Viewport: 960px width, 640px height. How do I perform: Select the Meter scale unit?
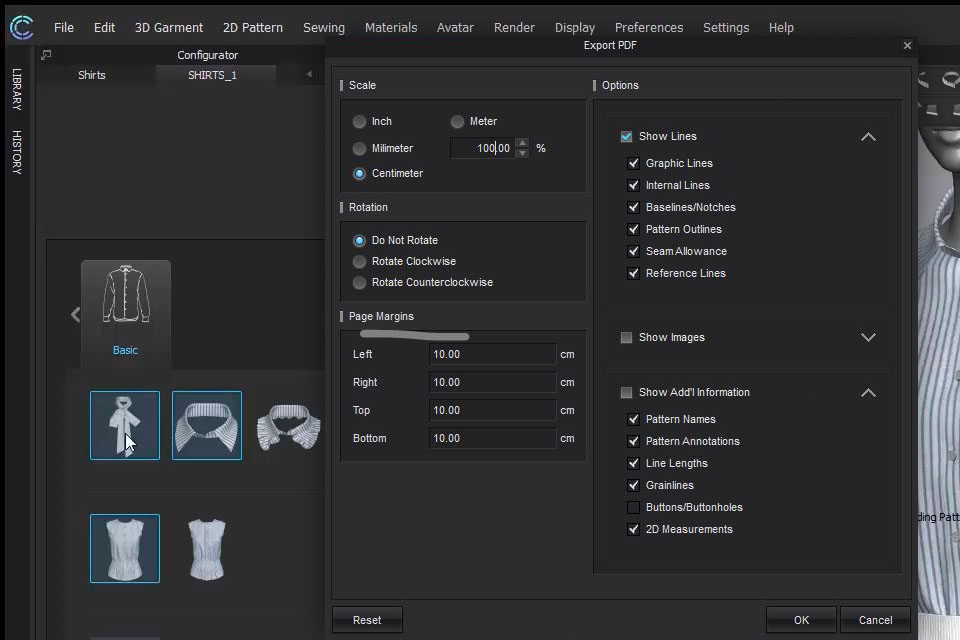457,121
